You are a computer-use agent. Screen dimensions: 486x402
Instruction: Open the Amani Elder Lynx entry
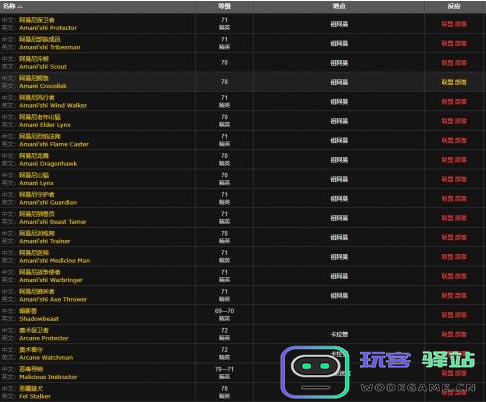(x=45, y=125)
